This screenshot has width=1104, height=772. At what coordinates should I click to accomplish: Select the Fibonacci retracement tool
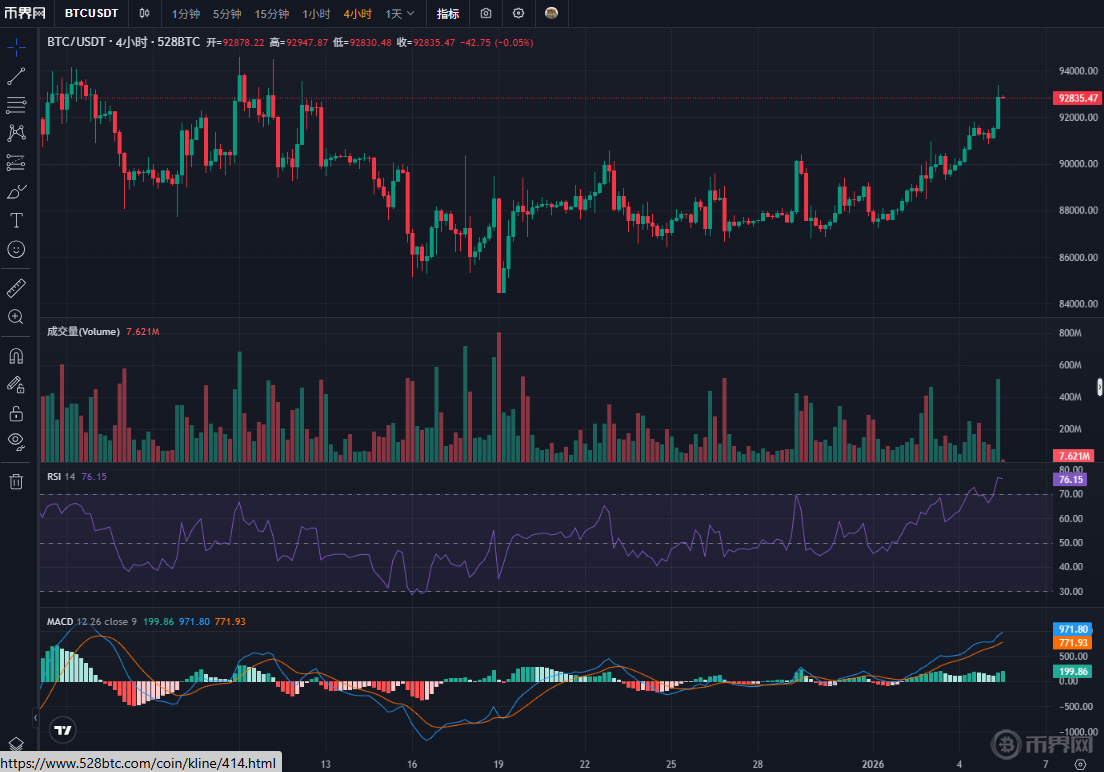pos(16,105)
